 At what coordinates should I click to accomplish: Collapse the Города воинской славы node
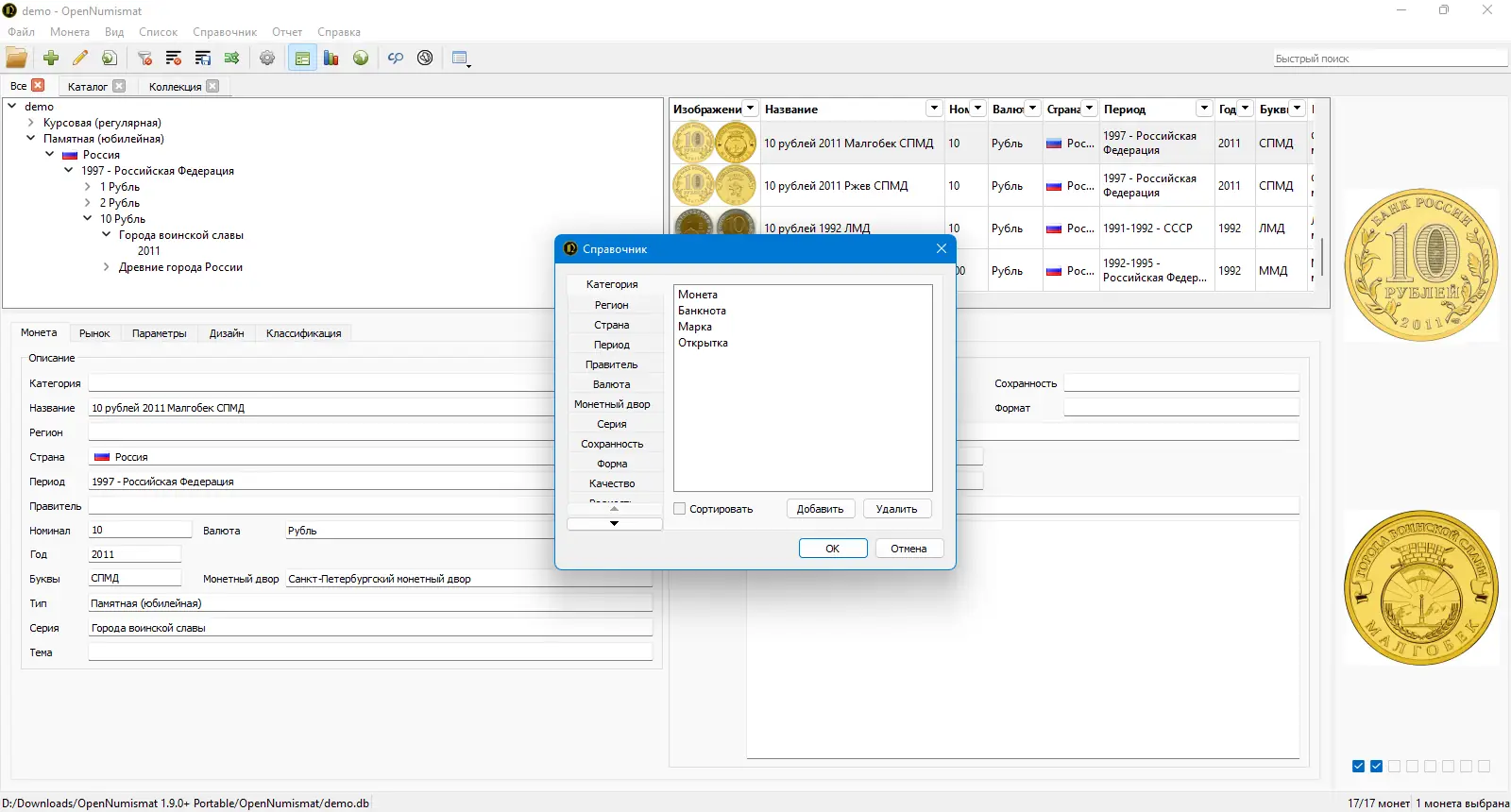(107, 235)
